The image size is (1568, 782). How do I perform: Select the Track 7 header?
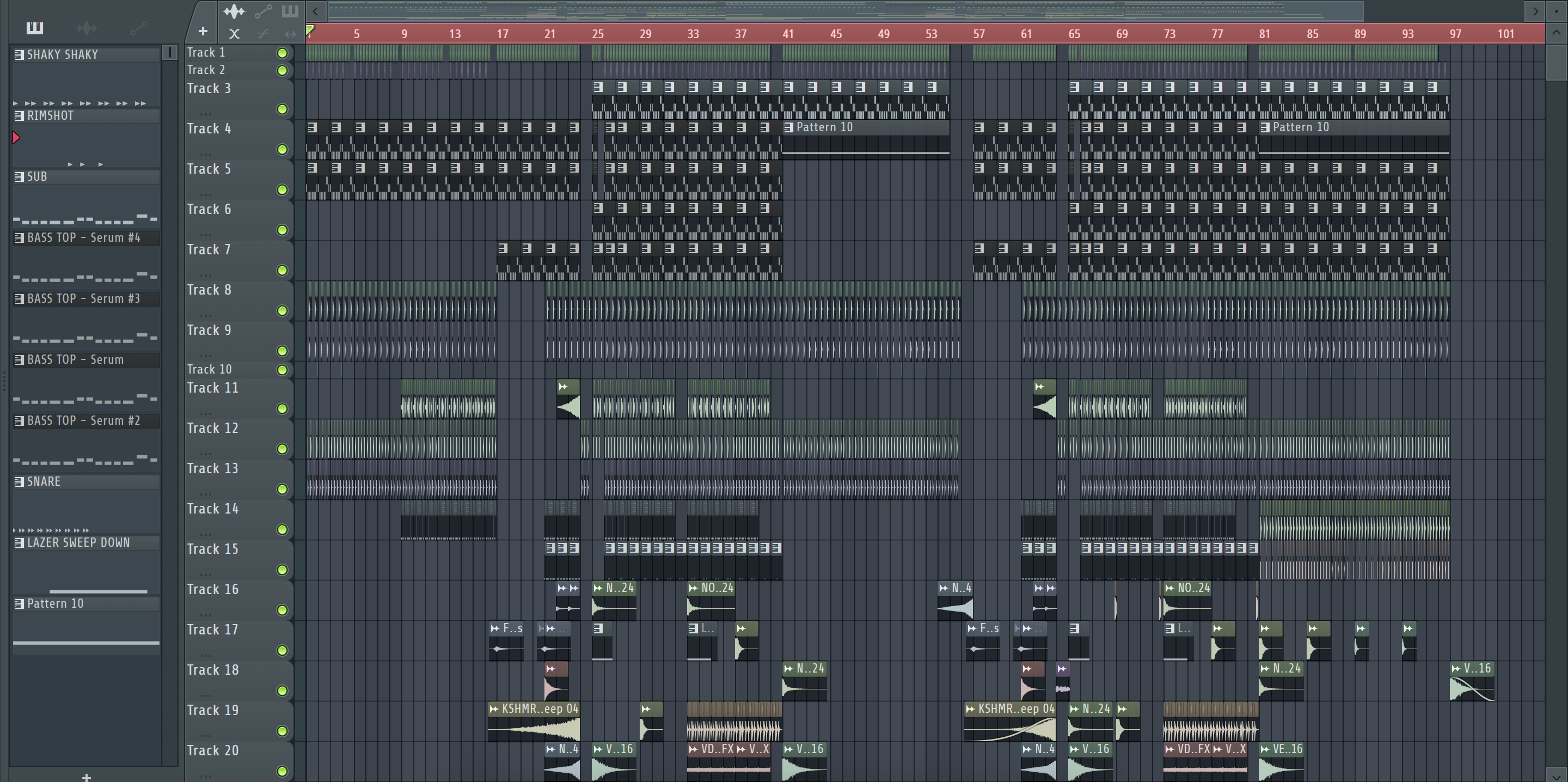pyautogui.click(x=238, y=260)
